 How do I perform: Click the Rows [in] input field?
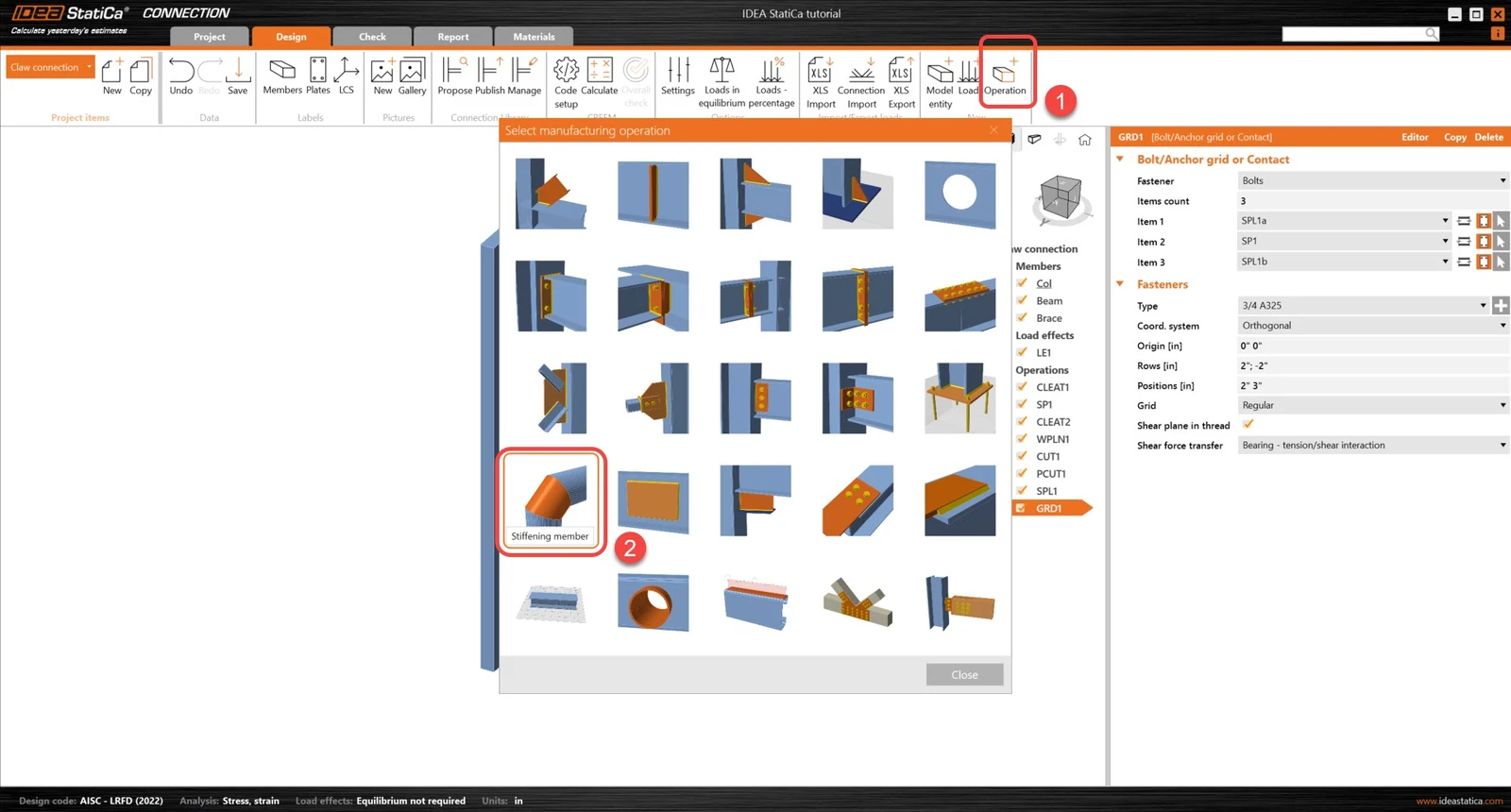pyautogui.click(x=1373, y=365)
